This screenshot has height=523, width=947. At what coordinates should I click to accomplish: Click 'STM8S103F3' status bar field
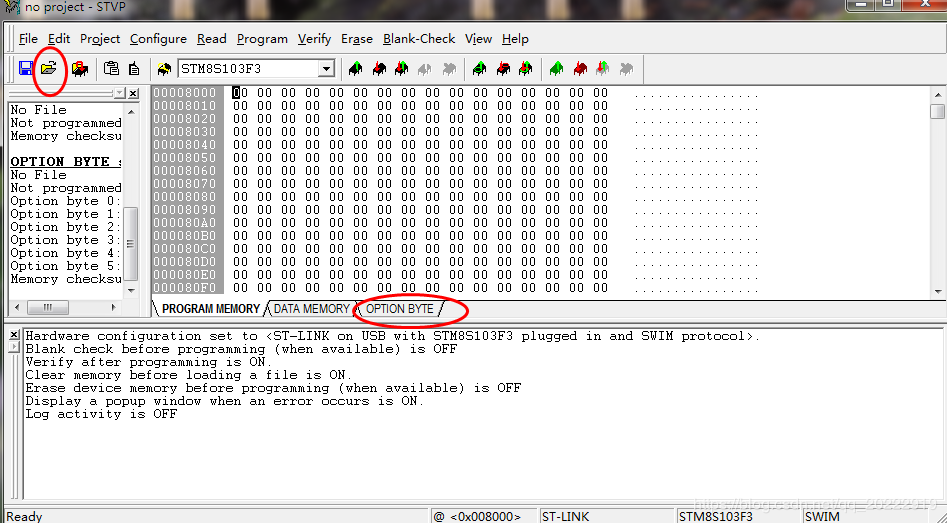point(737,516)
